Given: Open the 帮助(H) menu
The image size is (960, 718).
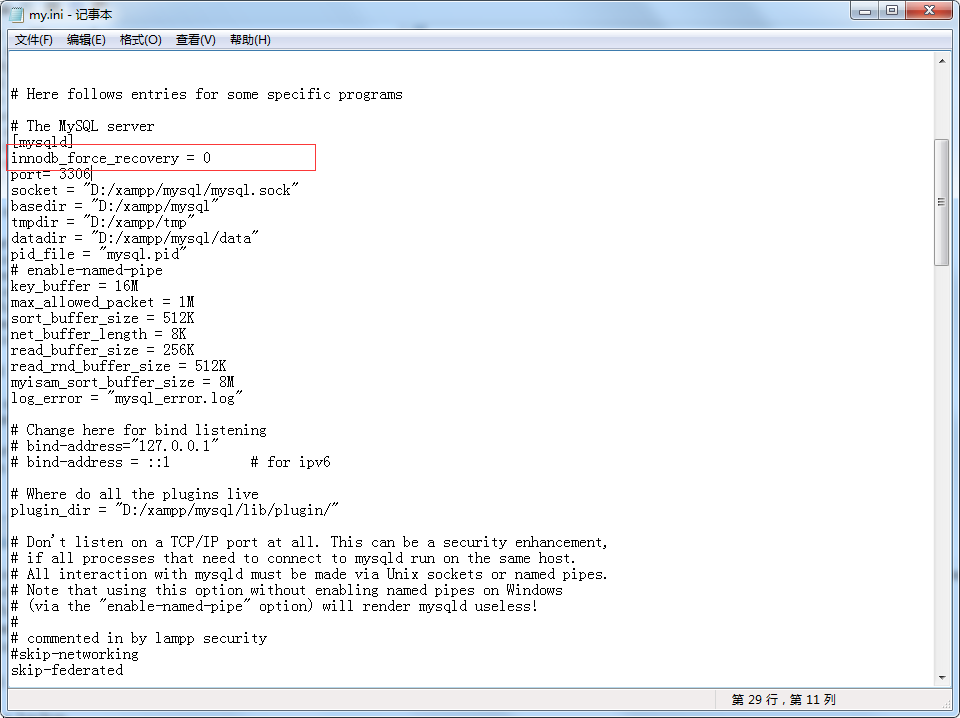Looking at the screenshot, I should click(x=250, y=40).
